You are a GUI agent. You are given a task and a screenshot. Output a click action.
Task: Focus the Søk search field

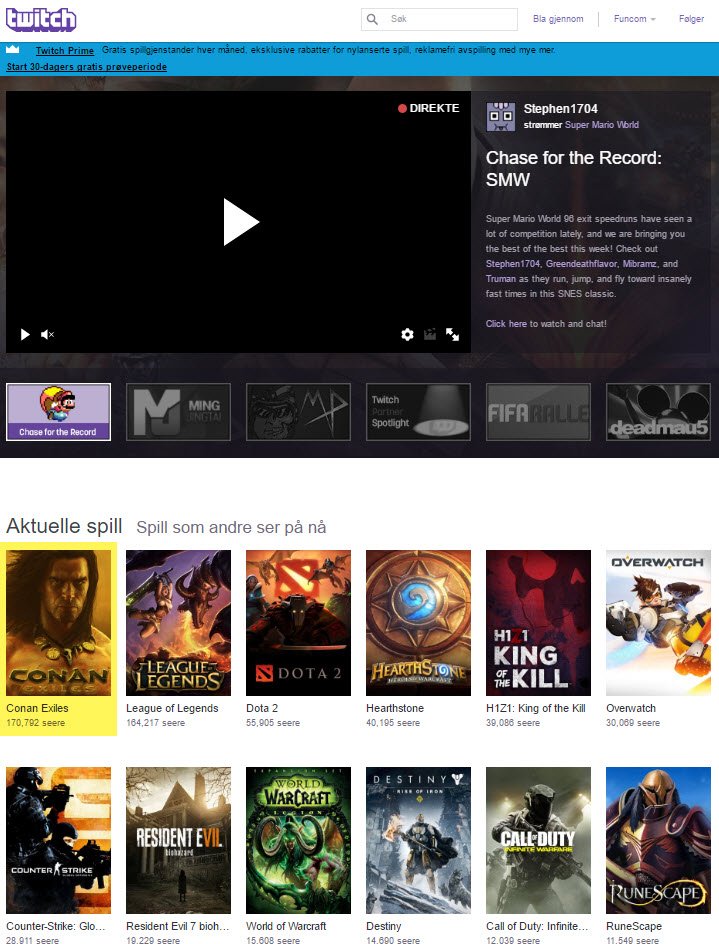439,19
